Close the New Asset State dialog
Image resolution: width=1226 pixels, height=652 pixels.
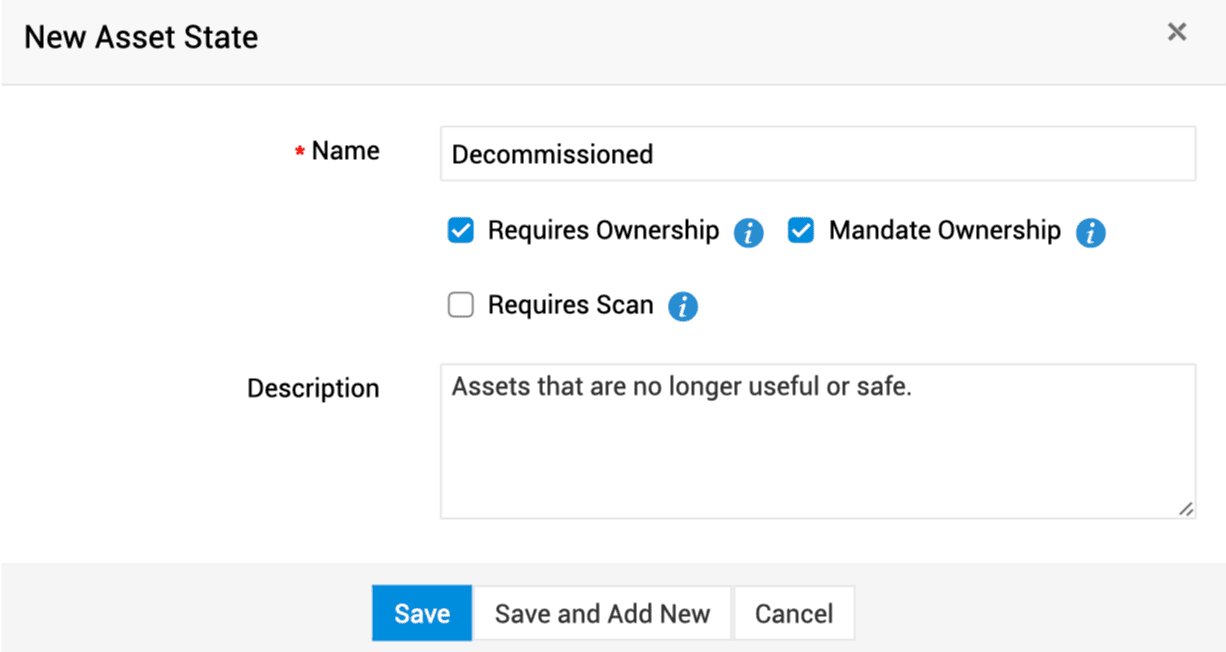1177,32
